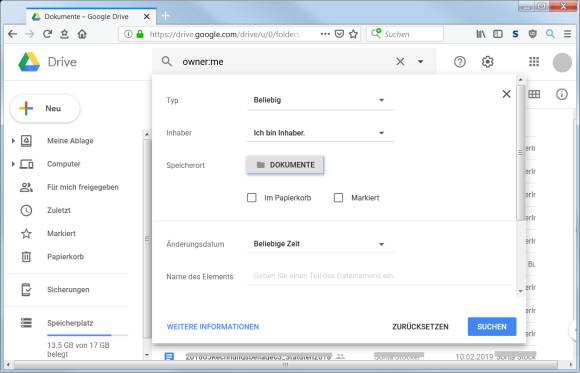Open Papierkorb in sidebar
The height and width of the screenshot is (373, 580).
click(x=65, y=256)
